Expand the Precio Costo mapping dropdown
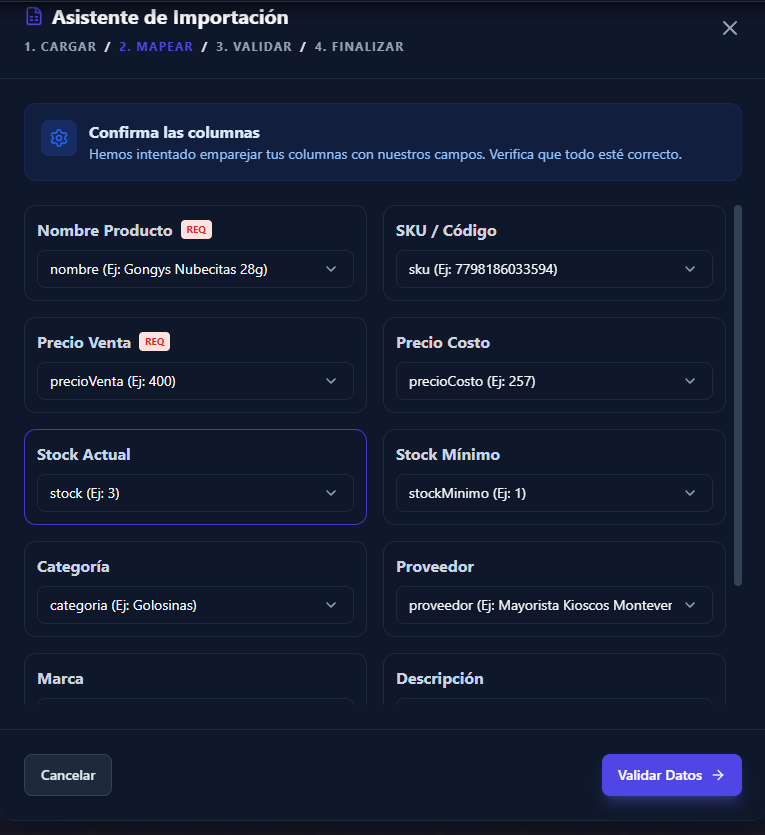The height and width of the screenshot is (835, 765). coord(554,381)
